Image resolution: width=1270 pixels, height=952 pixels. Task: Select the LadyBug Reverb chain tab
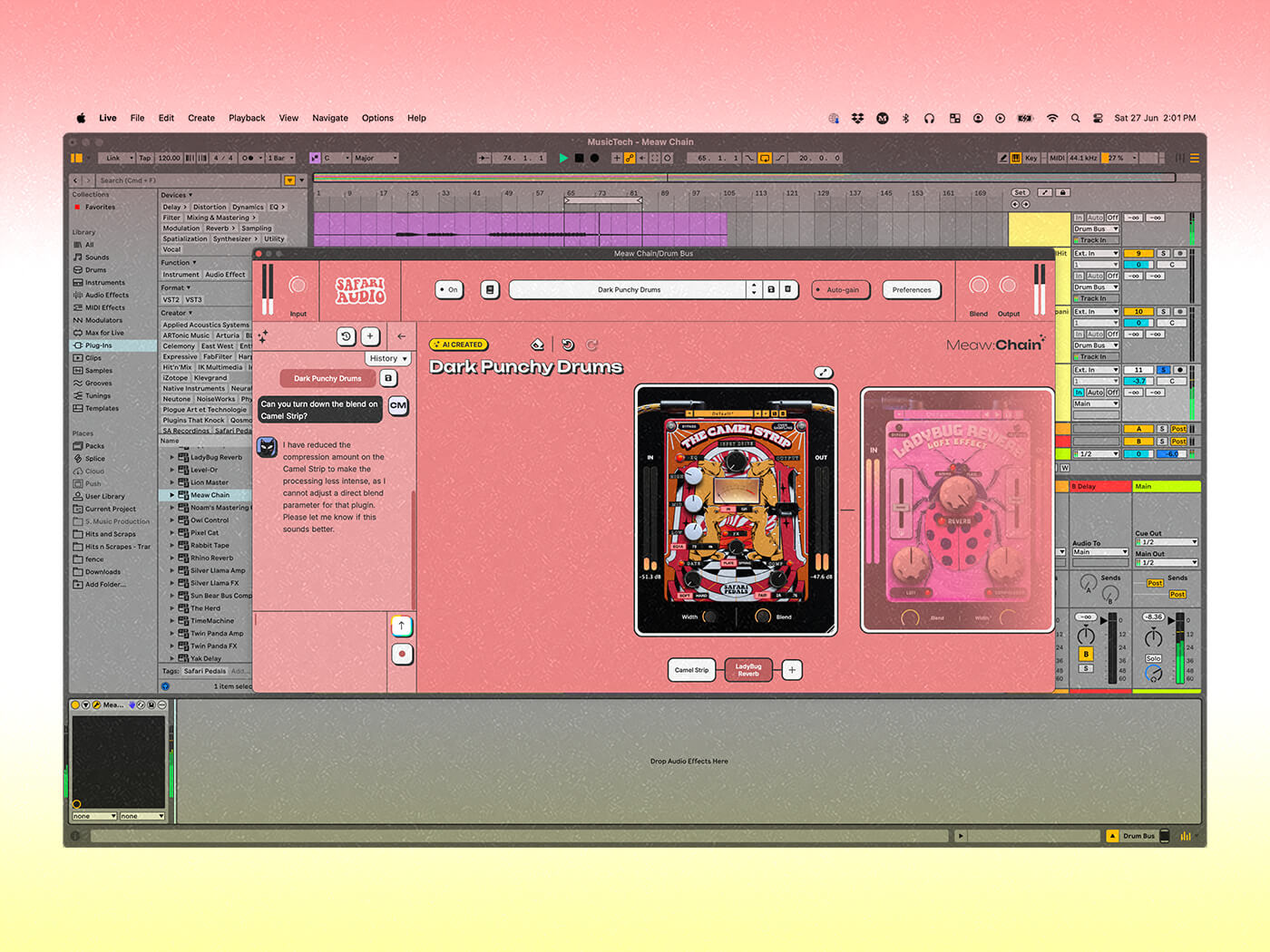point(748,670)
